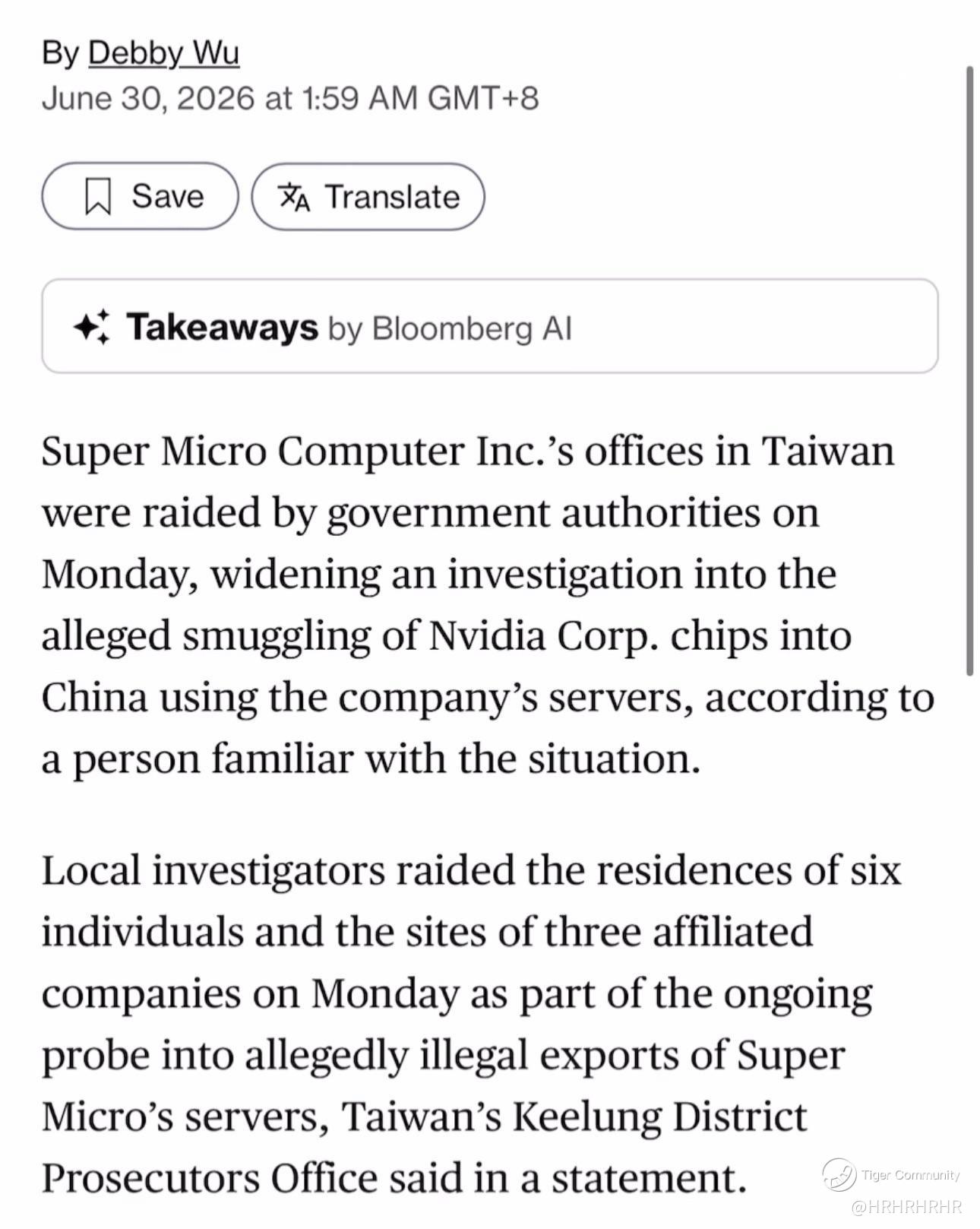The image size is (980, 1229).
Task: Translate the article using the Translate button
Action: click(x=368, y=196)
